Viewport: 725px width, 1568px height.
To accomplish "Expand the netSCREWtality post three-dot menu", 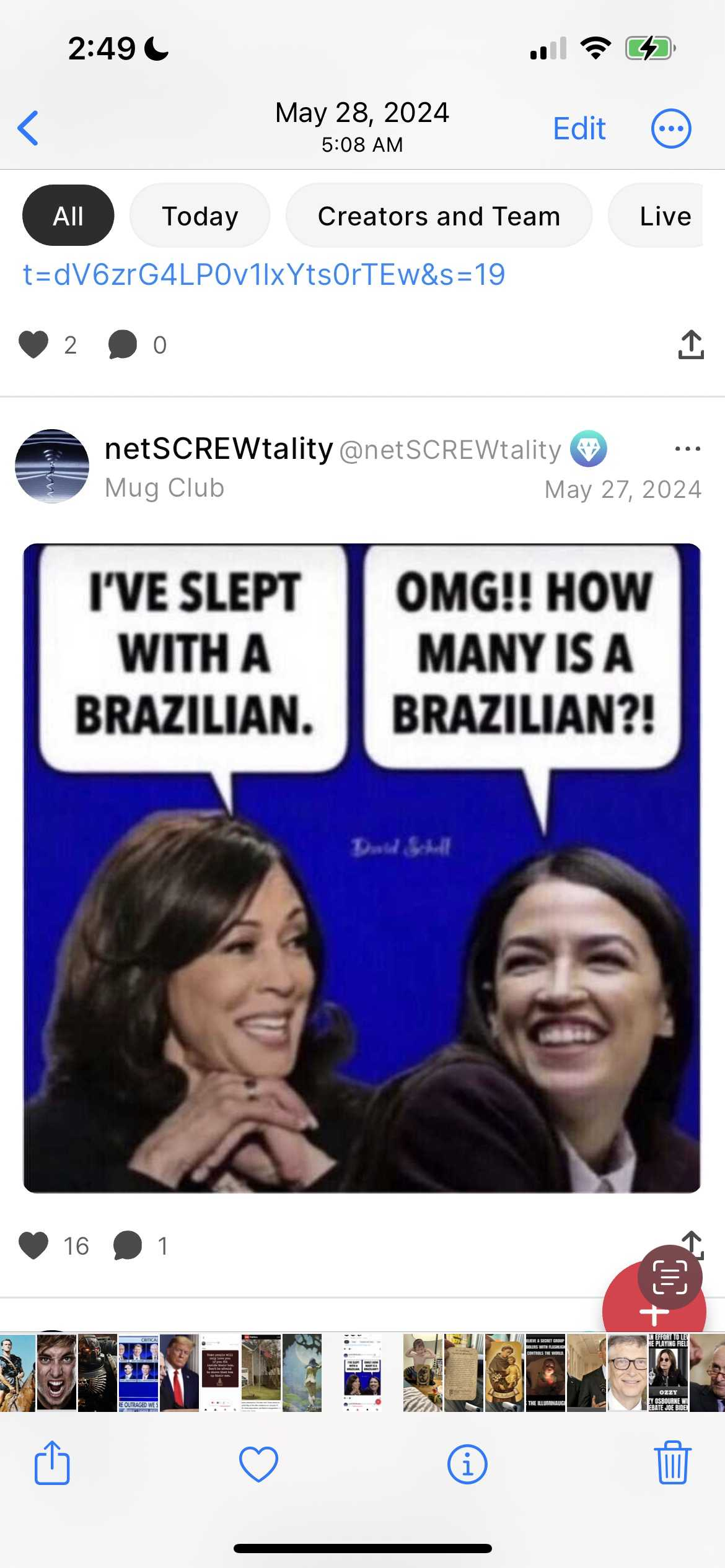I will (x=688, y=448).
